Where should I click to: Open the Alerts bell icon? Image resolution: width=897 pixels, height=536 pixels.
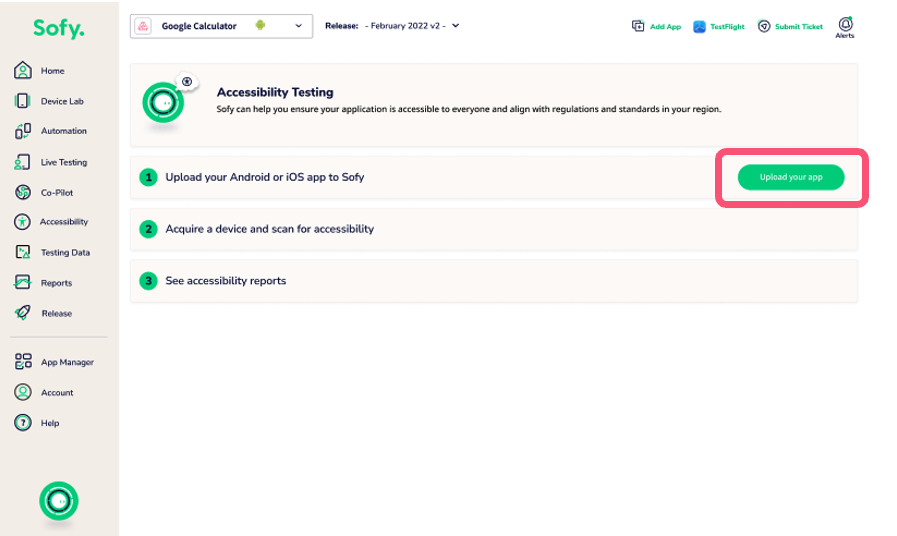click(x=845, y=24)
